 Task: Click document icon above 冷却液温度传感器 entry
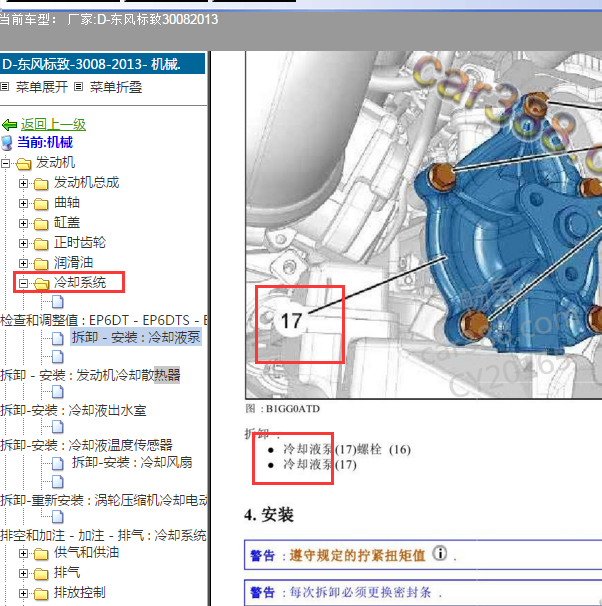pos(58,427)
